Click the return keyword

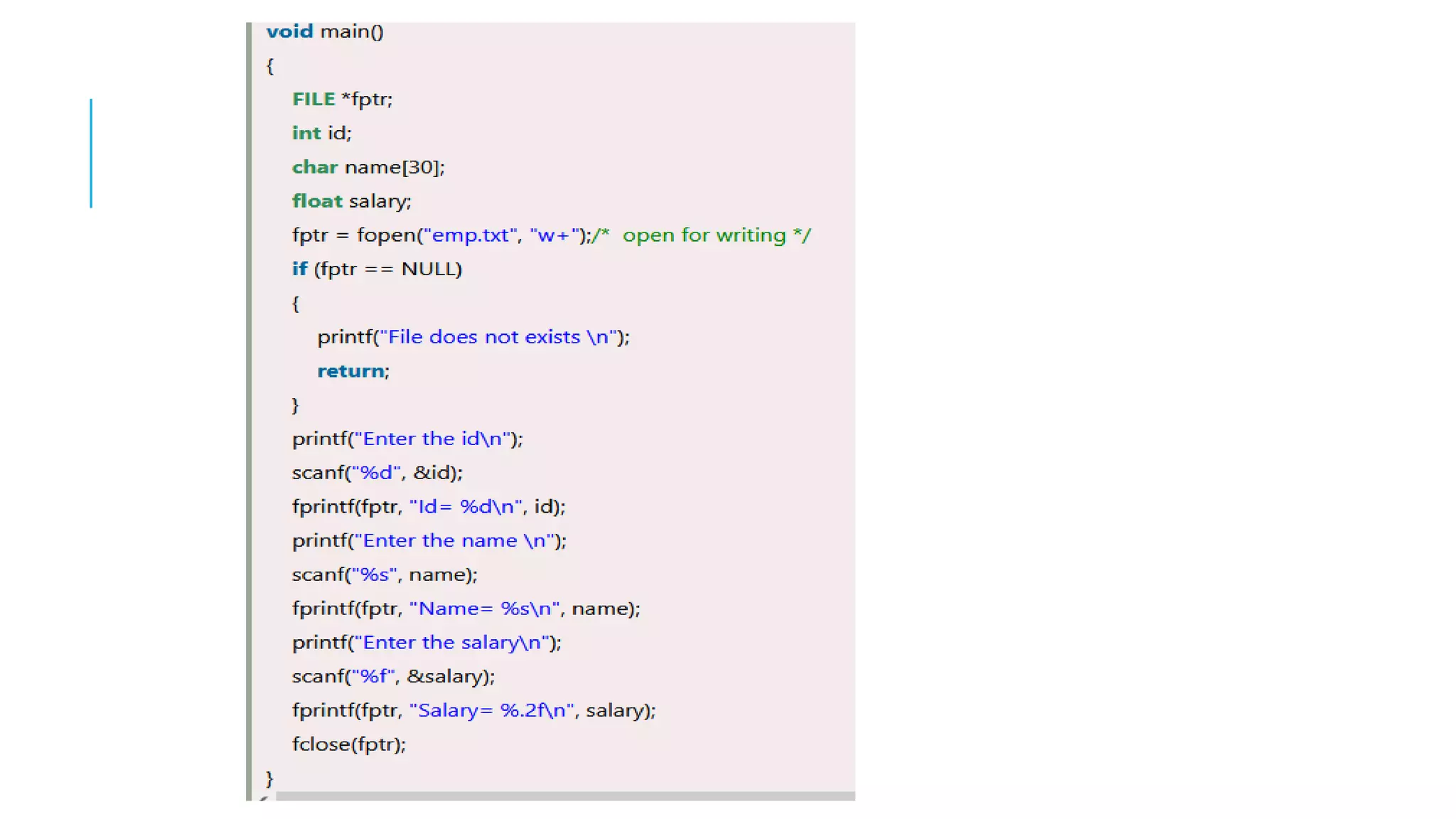click(x=350, y=371)
